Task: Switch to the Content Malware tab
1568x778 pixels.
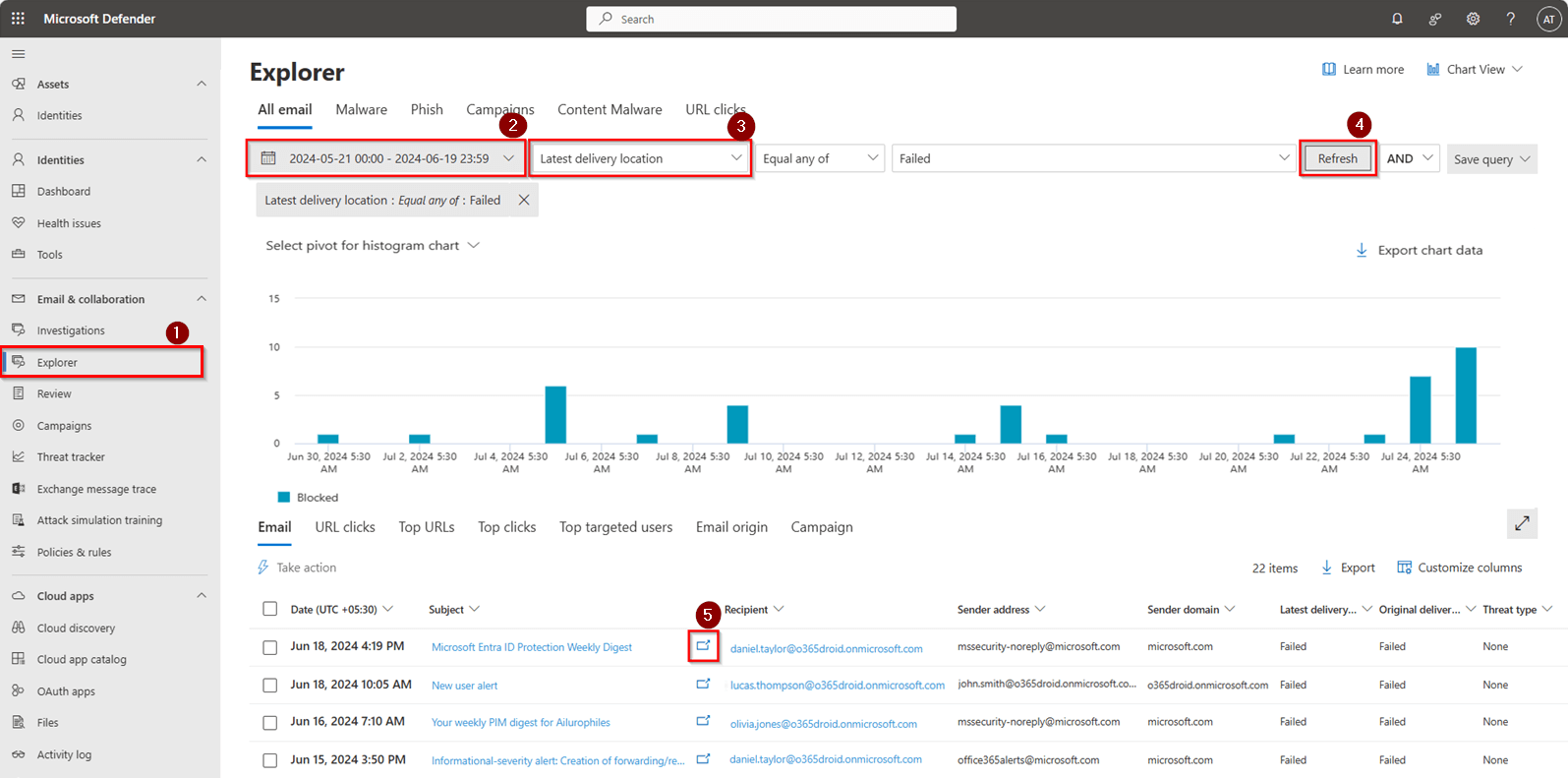Action: 610,109
